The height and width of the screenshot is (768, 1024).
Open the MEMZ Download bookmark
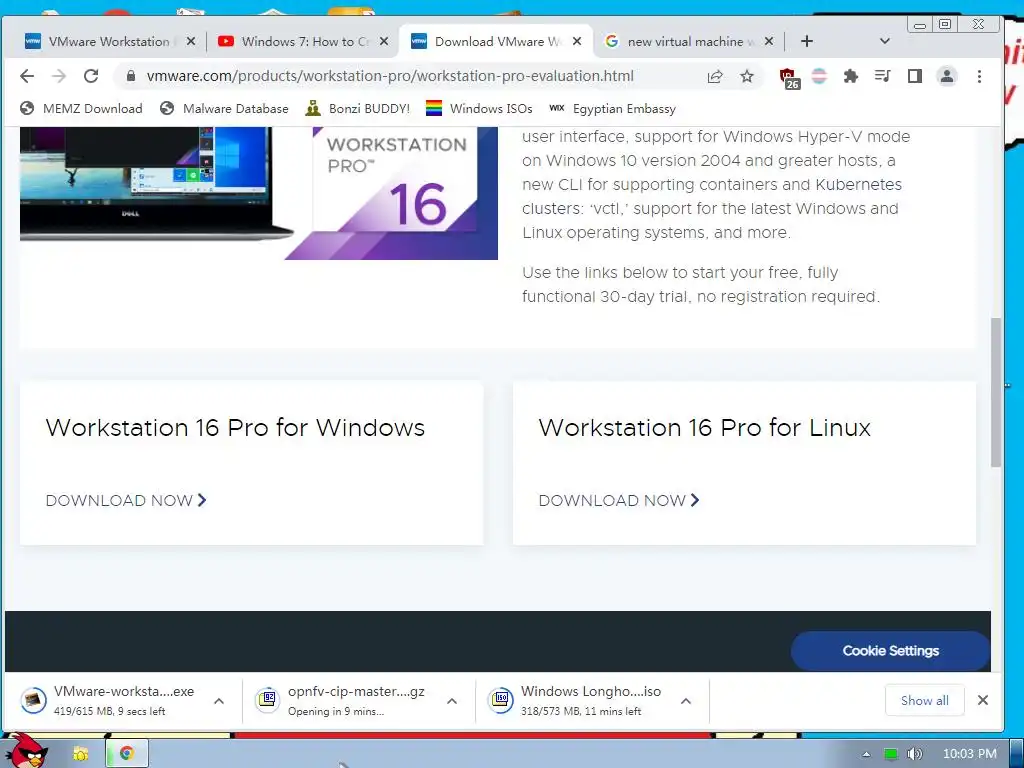coord(81,108)
